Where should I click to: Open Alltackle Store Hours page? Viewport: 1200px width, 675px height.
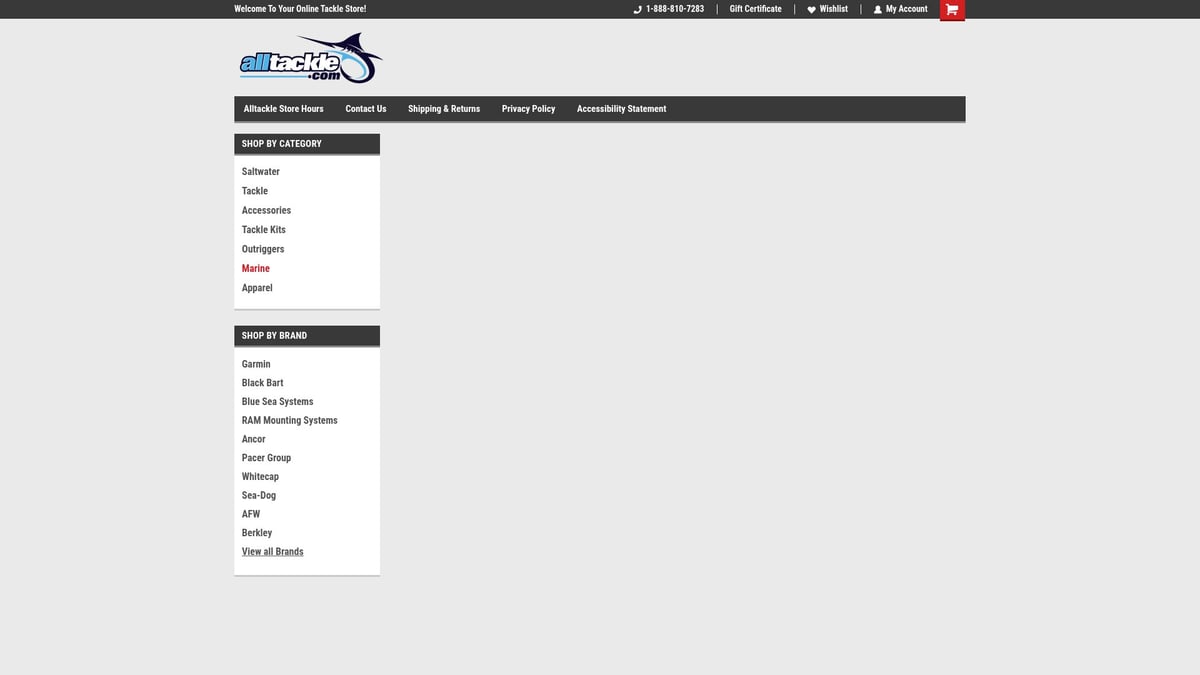(283, 109)
